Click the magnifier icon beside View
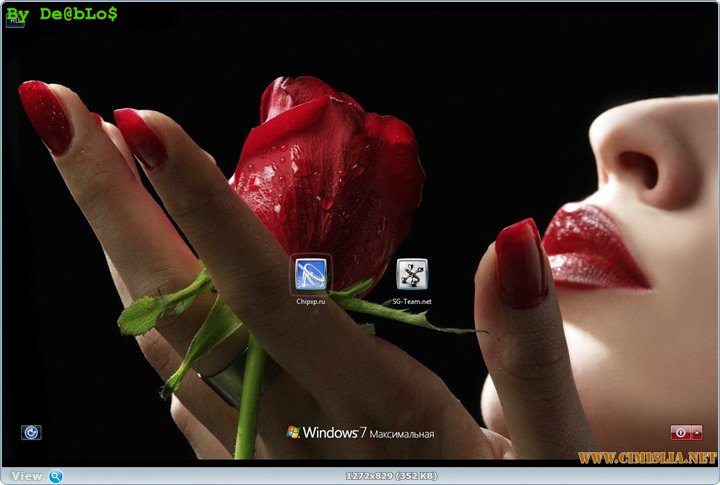 pos(56,476)
